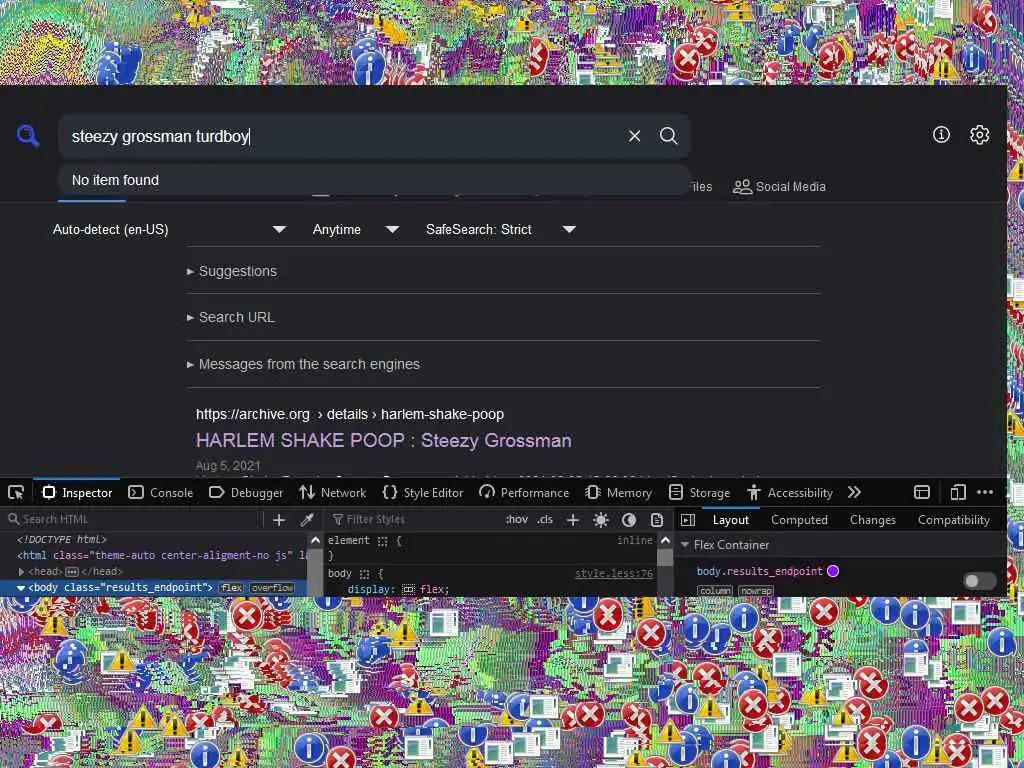Switch to the Changes sidebar tab
Screen dimensions: 1024x768
click(x=872, y=520)
